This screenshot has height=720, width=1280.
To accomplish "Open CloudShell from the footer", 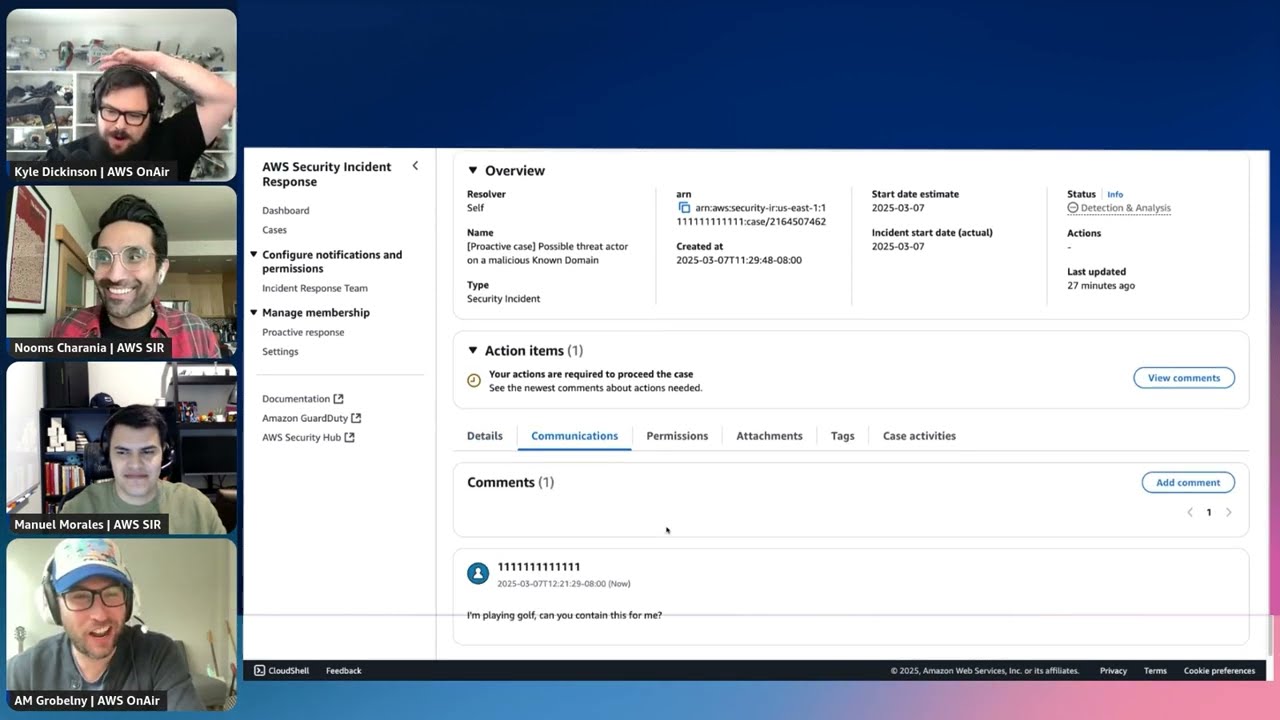I will tap(281, 671).
